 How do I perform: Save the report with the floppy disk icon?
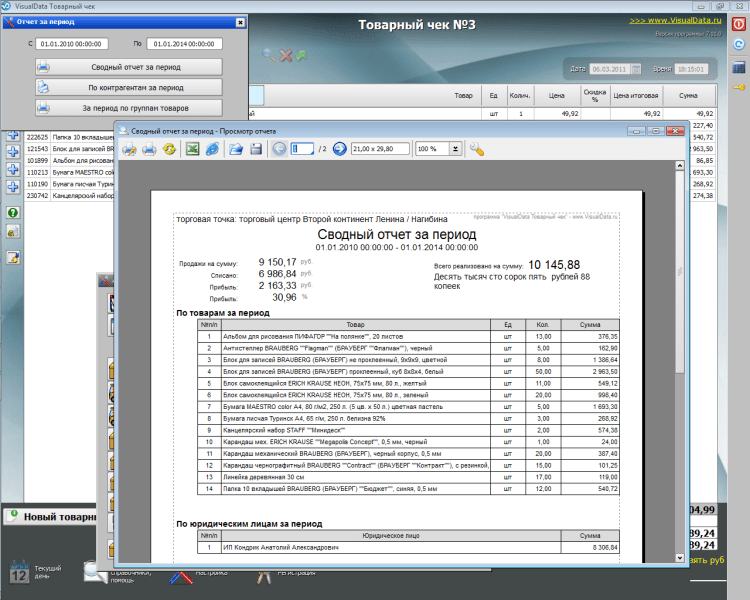click(256, 149)
